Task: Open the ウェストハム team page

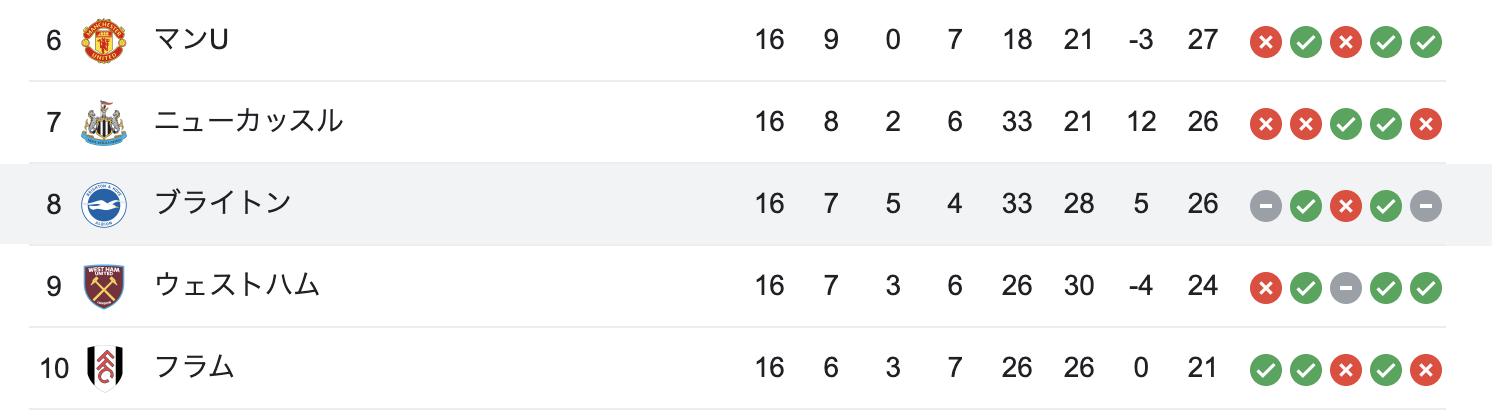Action: (x=237, y=286)
